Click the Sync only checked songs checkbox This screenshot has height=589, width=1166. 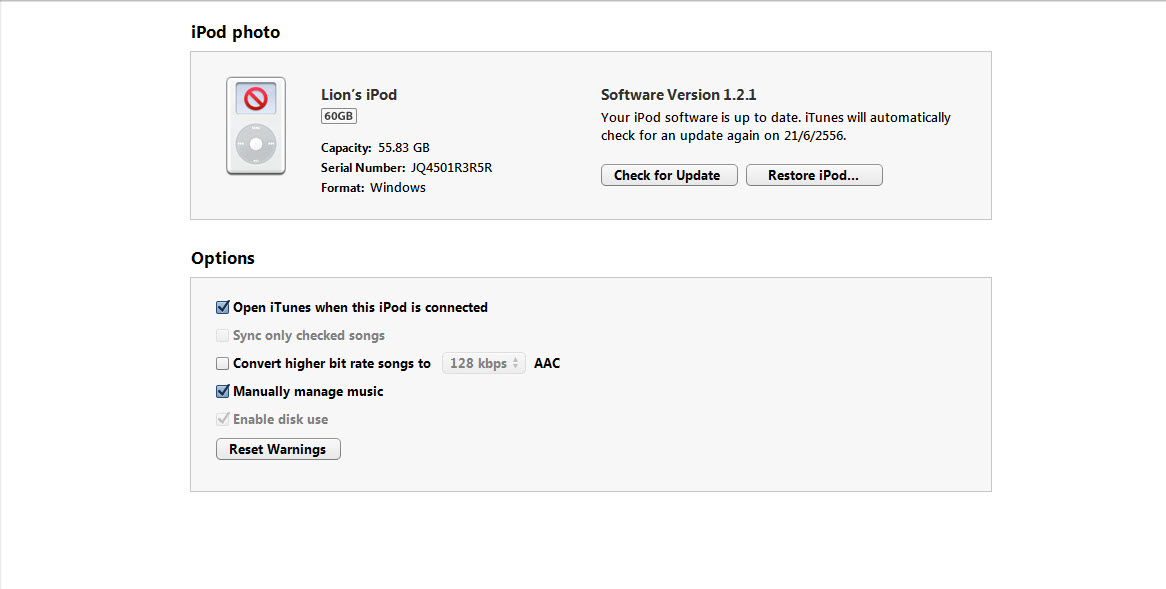(x=223, y=336)
